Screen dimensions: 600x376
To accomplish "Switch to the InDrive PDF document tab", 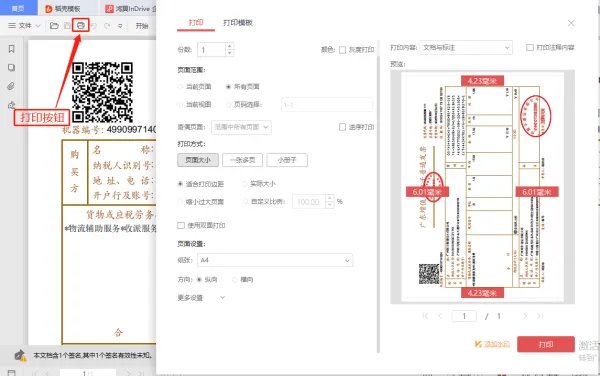I will [130, 8].
